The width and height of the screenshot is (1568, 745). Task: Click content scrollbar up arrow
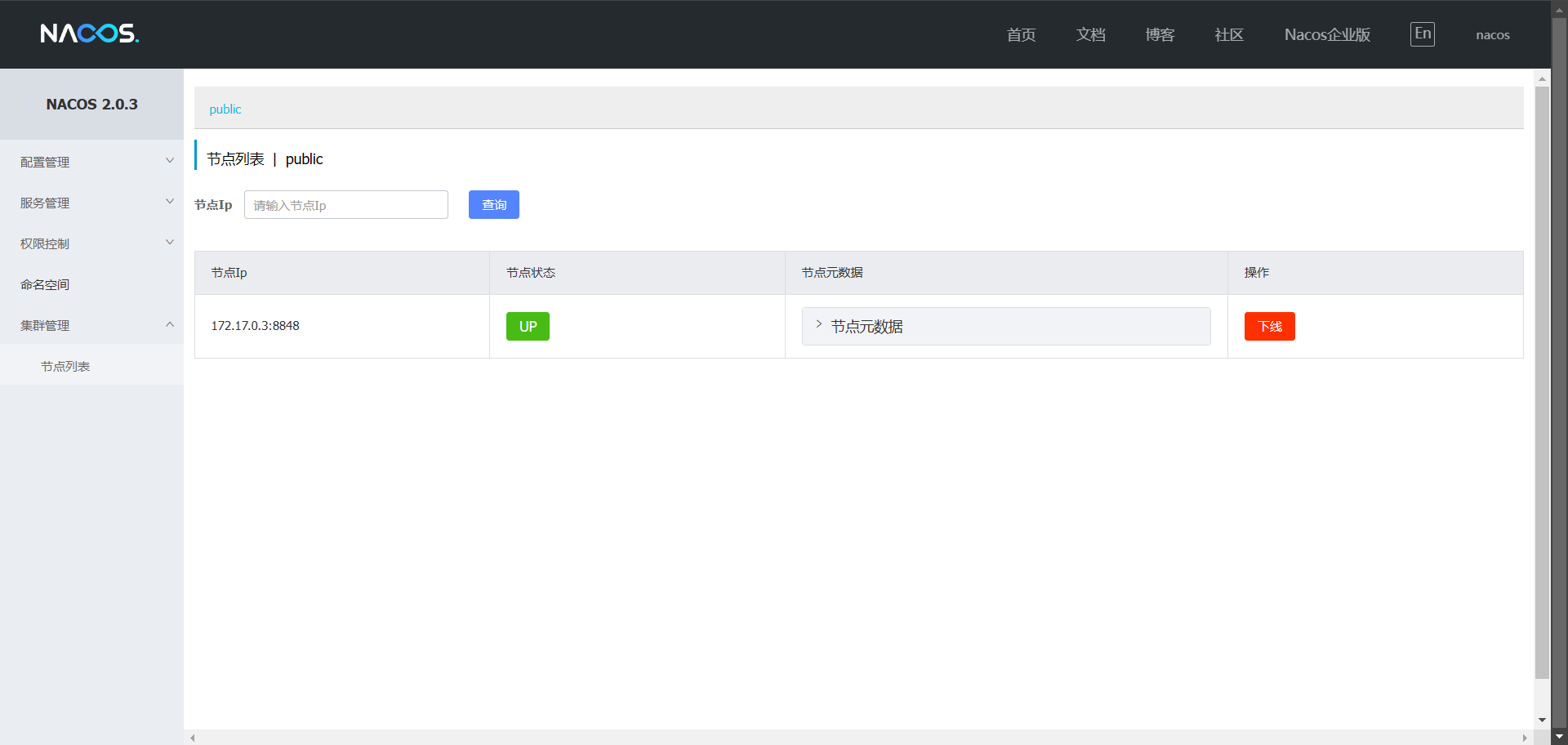click(x=1542, y=79)
